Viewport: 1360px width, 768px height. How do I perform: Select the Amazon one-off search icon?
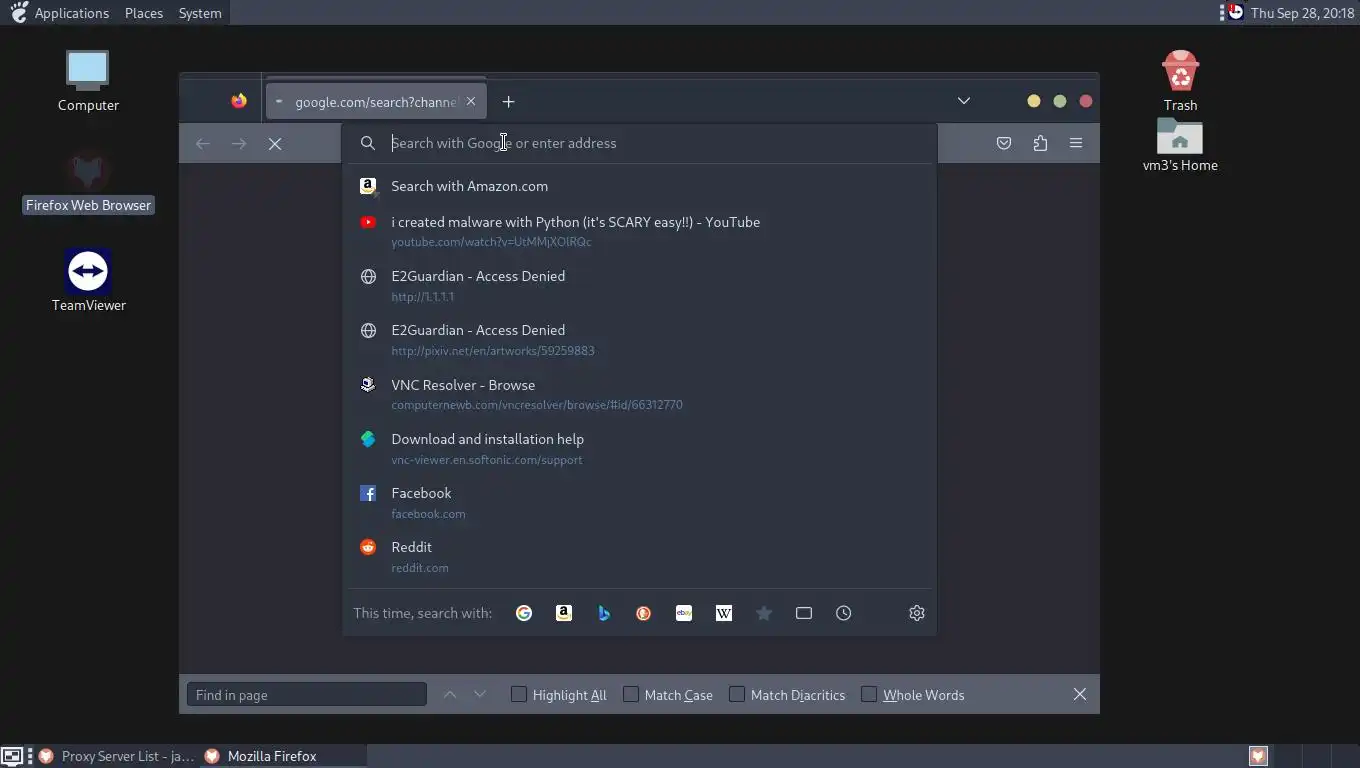click(564, 613)
